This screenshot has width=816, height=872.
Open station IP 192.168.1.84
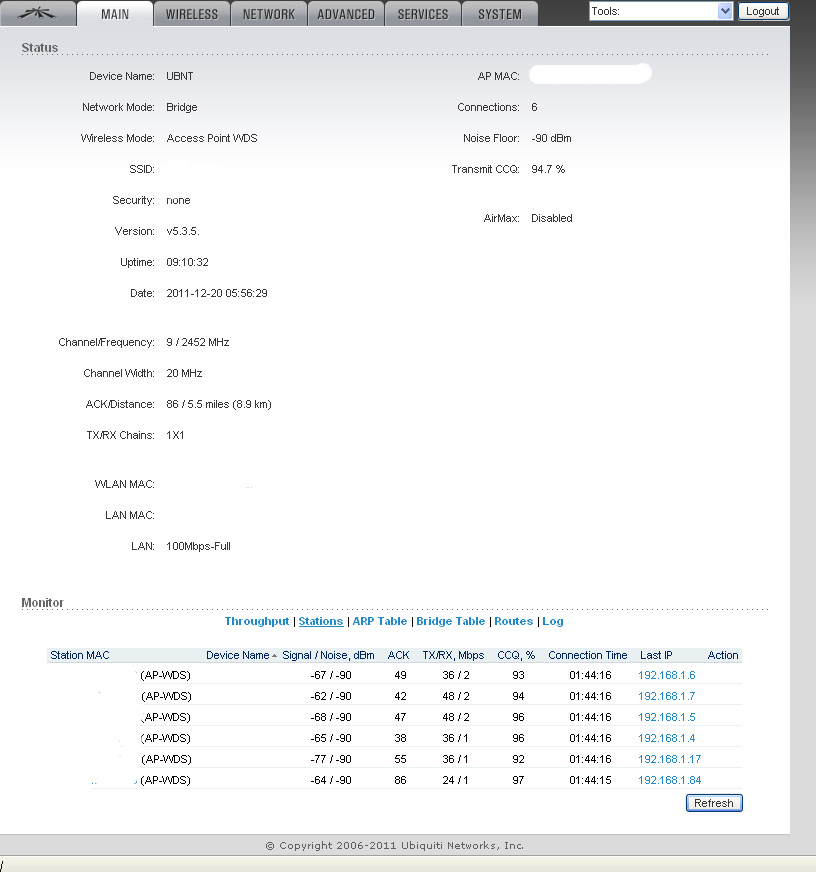pyautogui.click(x=669, y=780)
